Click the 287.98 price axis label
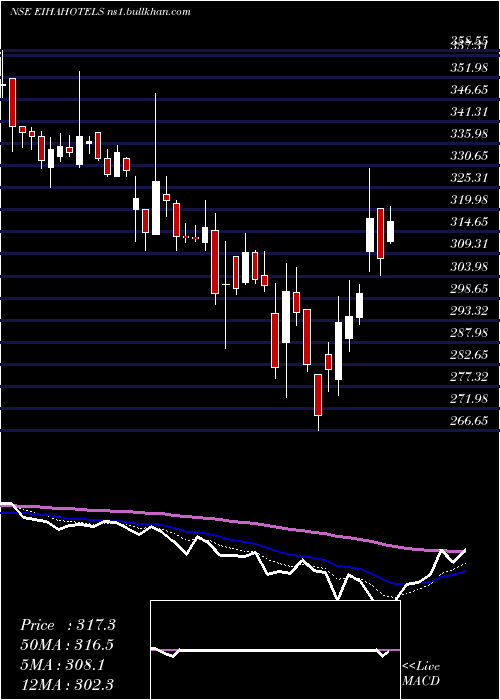 click(x=469, y=333)
